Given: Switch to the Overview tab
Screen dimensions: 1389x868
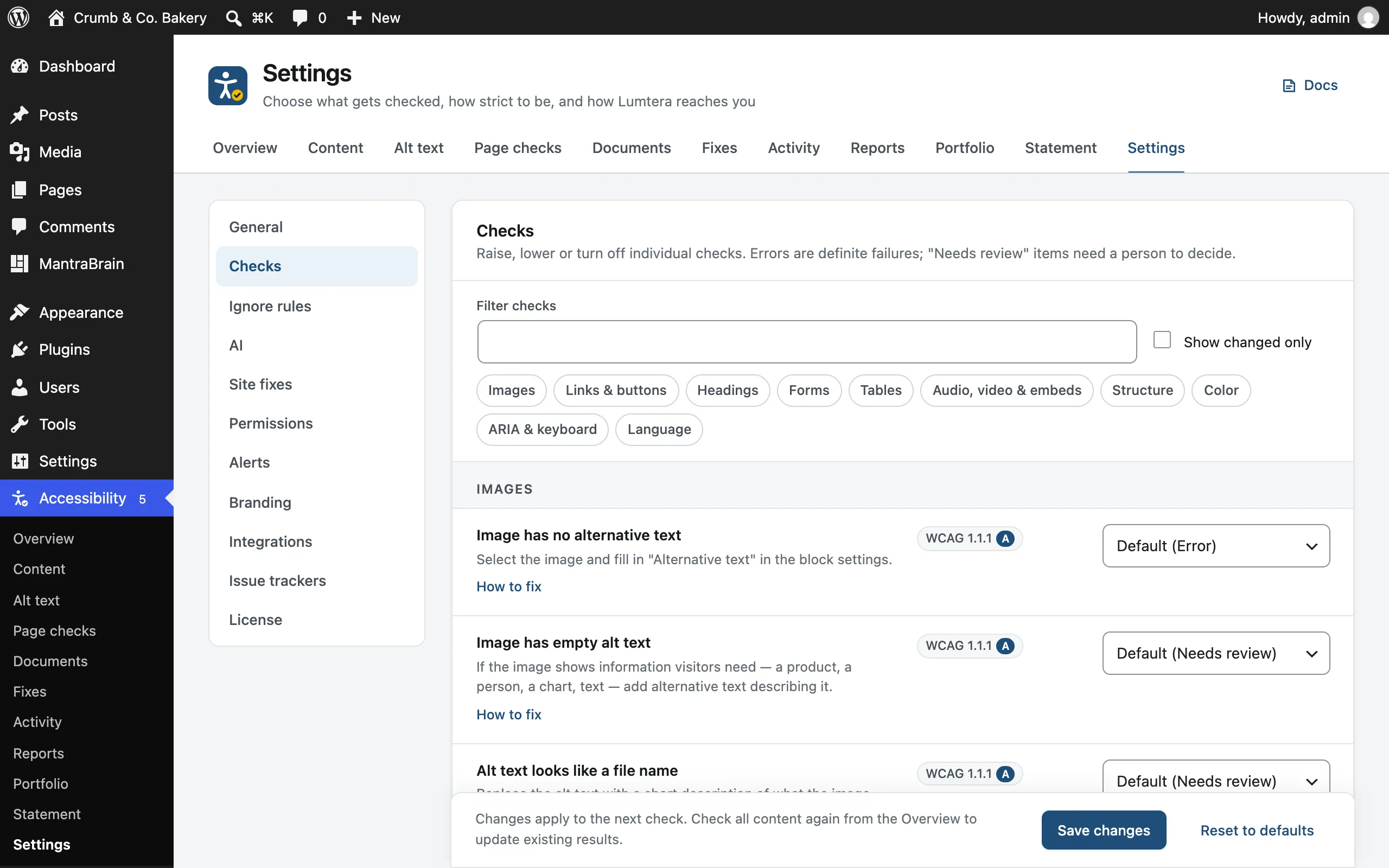Looking at the screenshot, I should (x=245, y=148).
